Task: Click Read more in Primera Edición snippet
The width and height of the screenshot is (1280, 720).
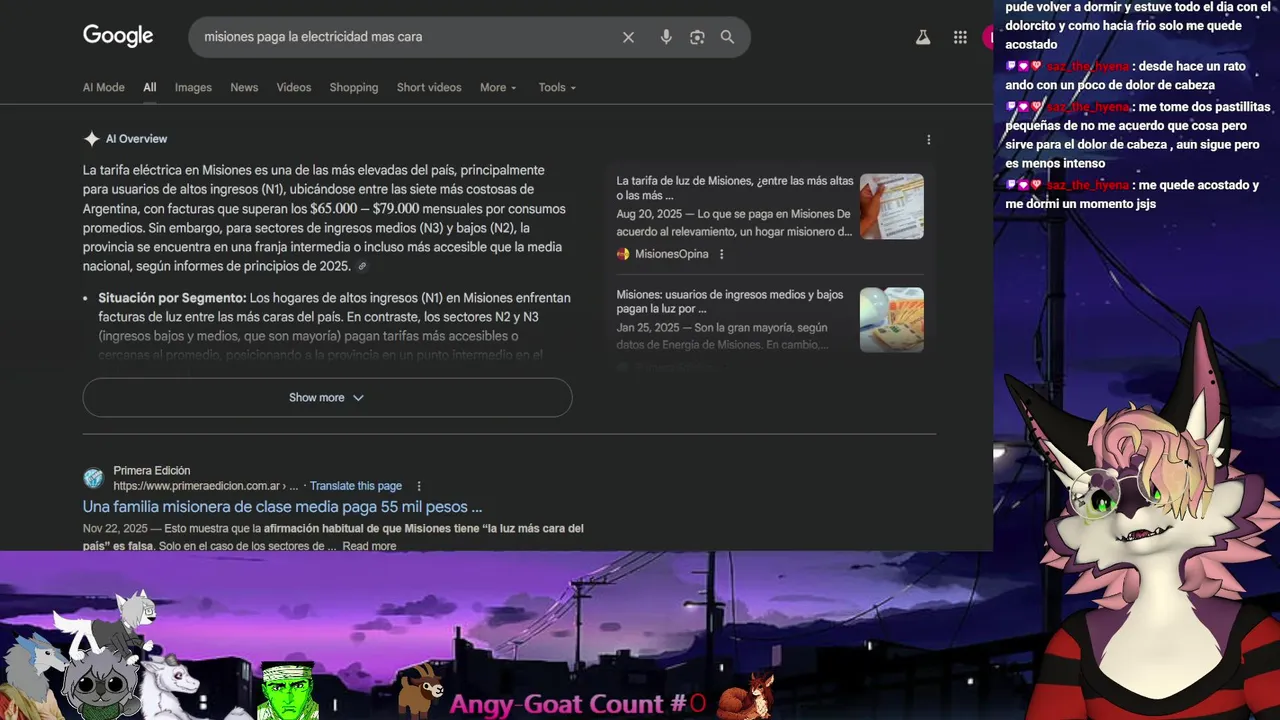Action: click(369, 546)
